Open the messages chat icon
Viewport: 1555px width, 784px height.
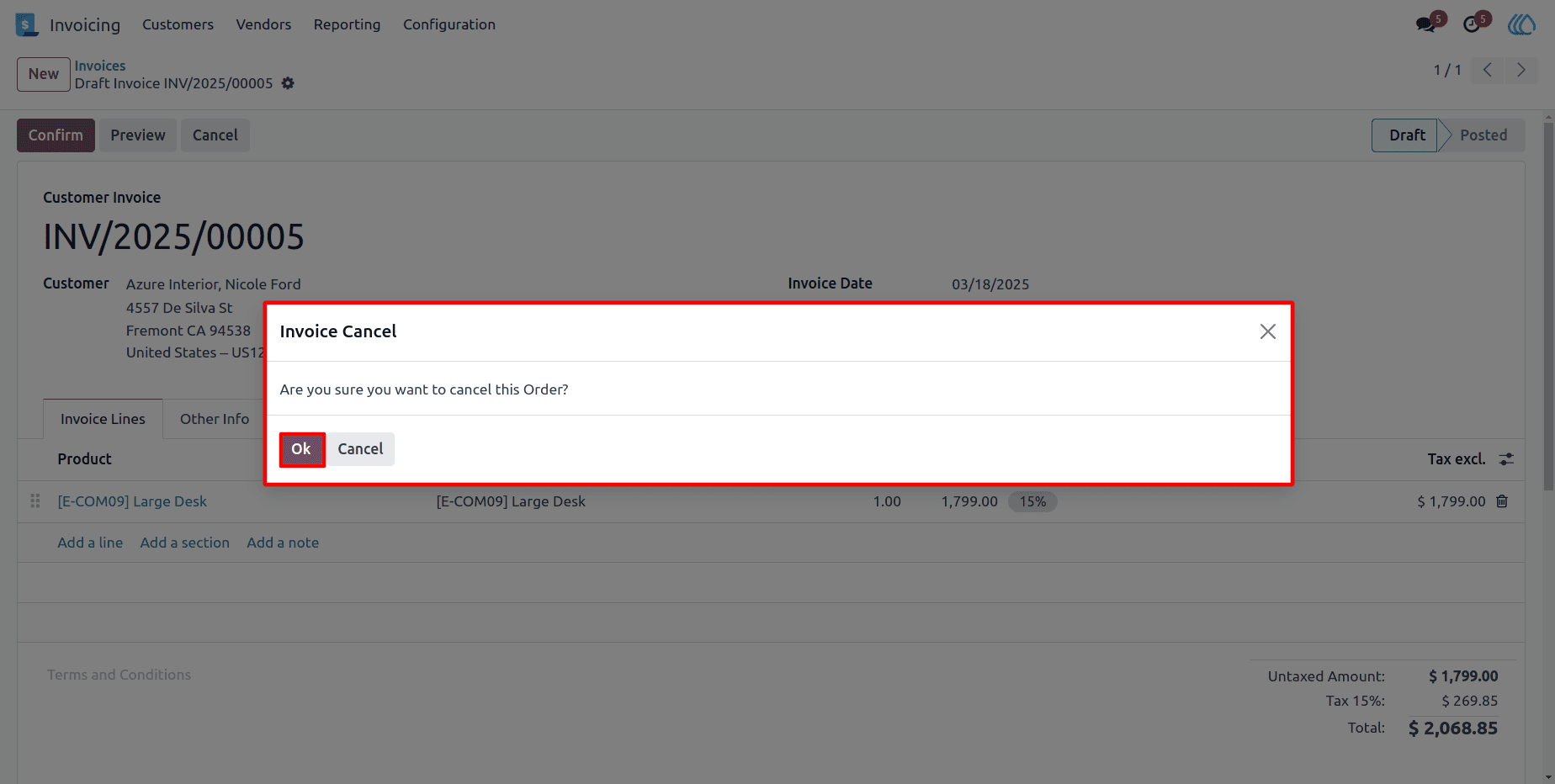click(1425, 24)
